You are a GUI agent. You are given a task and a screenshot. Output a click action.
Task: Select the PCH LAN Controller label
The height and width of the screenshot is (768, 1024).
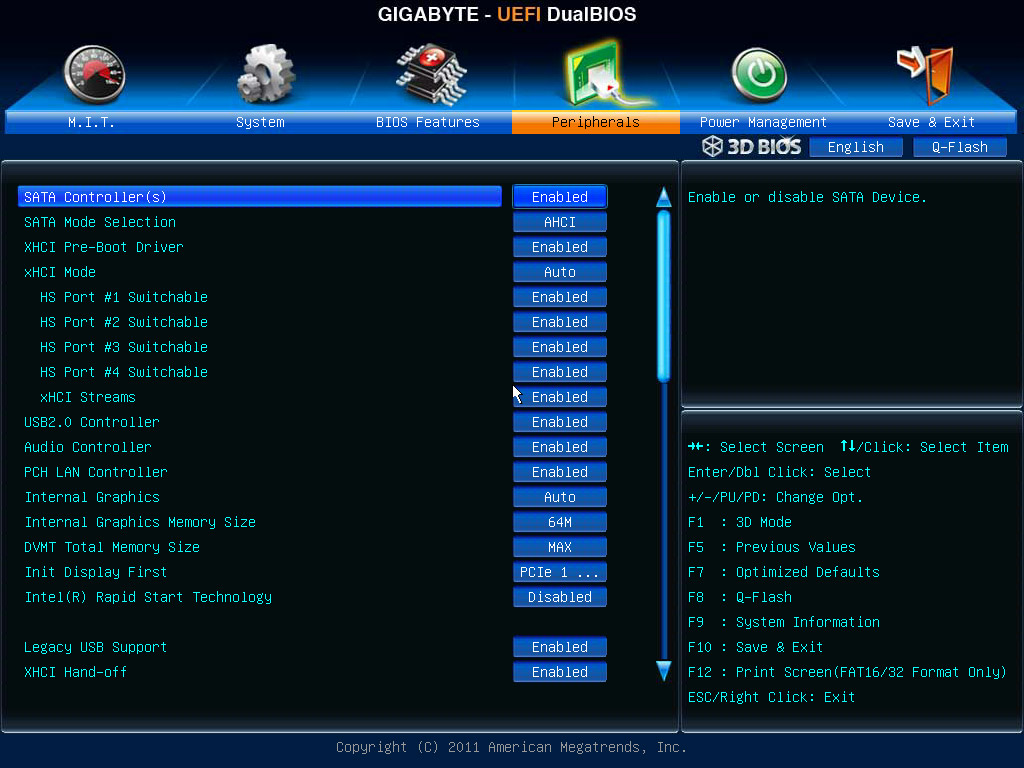pyautogui.click(x=96, y=472)
